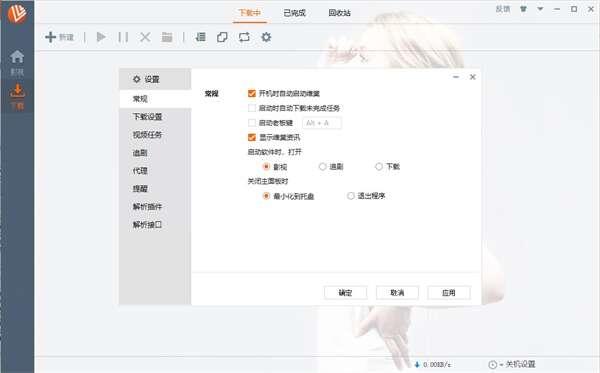Close the settings dialog
This screenshot has width=600, height=373.
(x=473, y=77)
